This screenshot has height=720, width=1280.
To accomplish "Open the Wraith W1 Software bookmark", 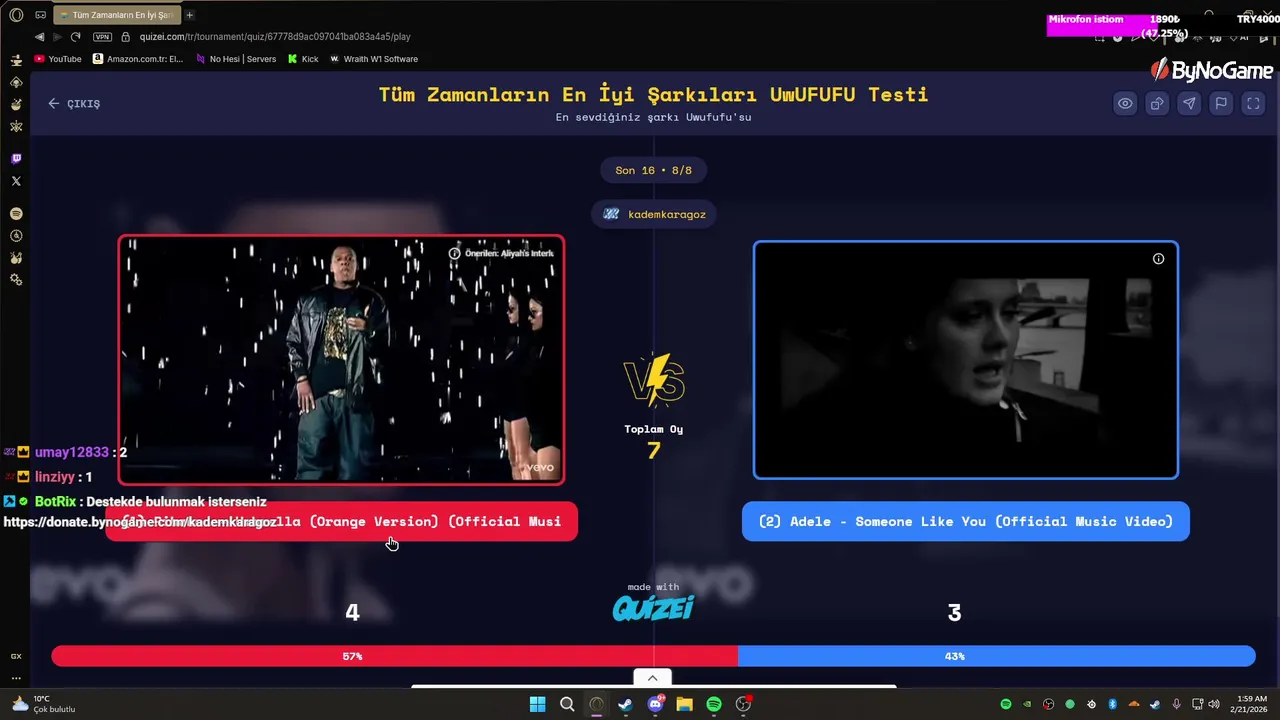I will (x=374, y=59).
